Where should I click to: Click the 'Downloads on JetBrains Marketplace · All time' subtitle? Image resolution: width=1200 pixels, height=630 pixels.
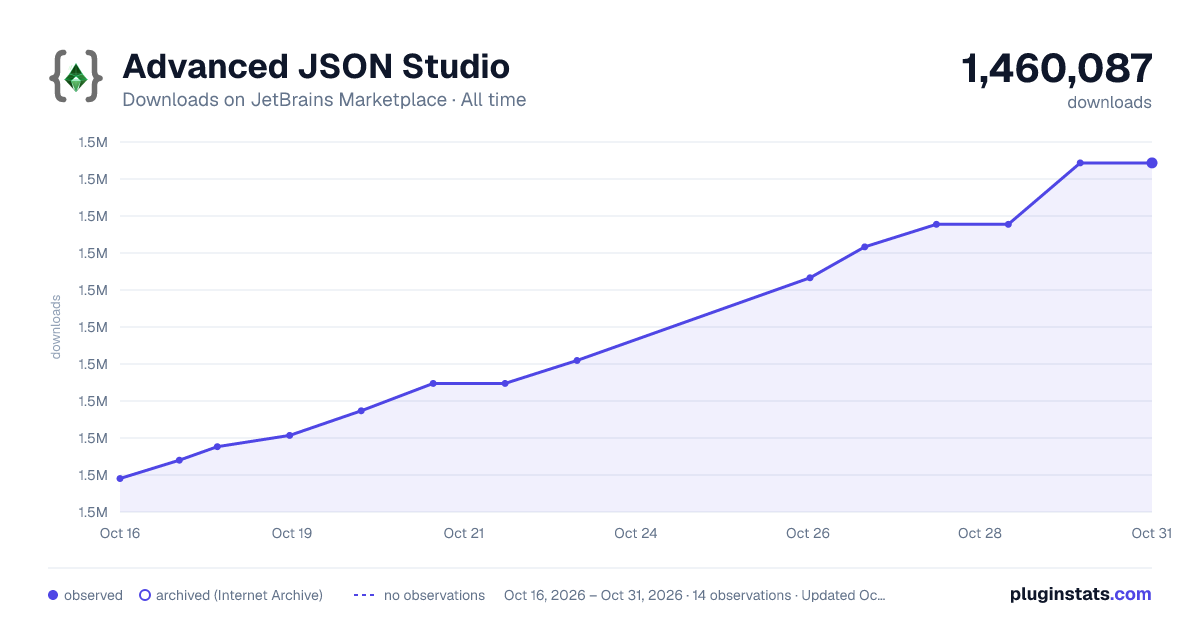tap(324, 100)
